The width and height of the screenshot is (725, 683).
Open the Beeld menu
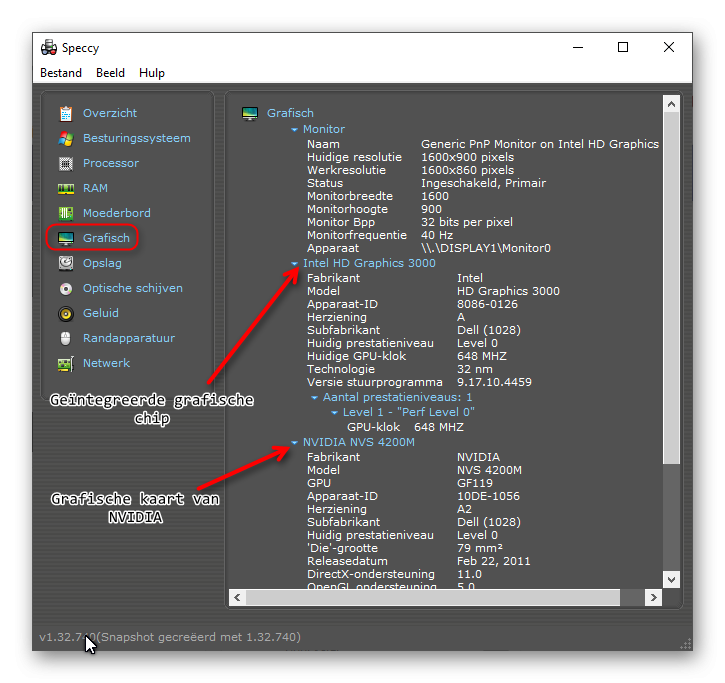coord(110,73)
